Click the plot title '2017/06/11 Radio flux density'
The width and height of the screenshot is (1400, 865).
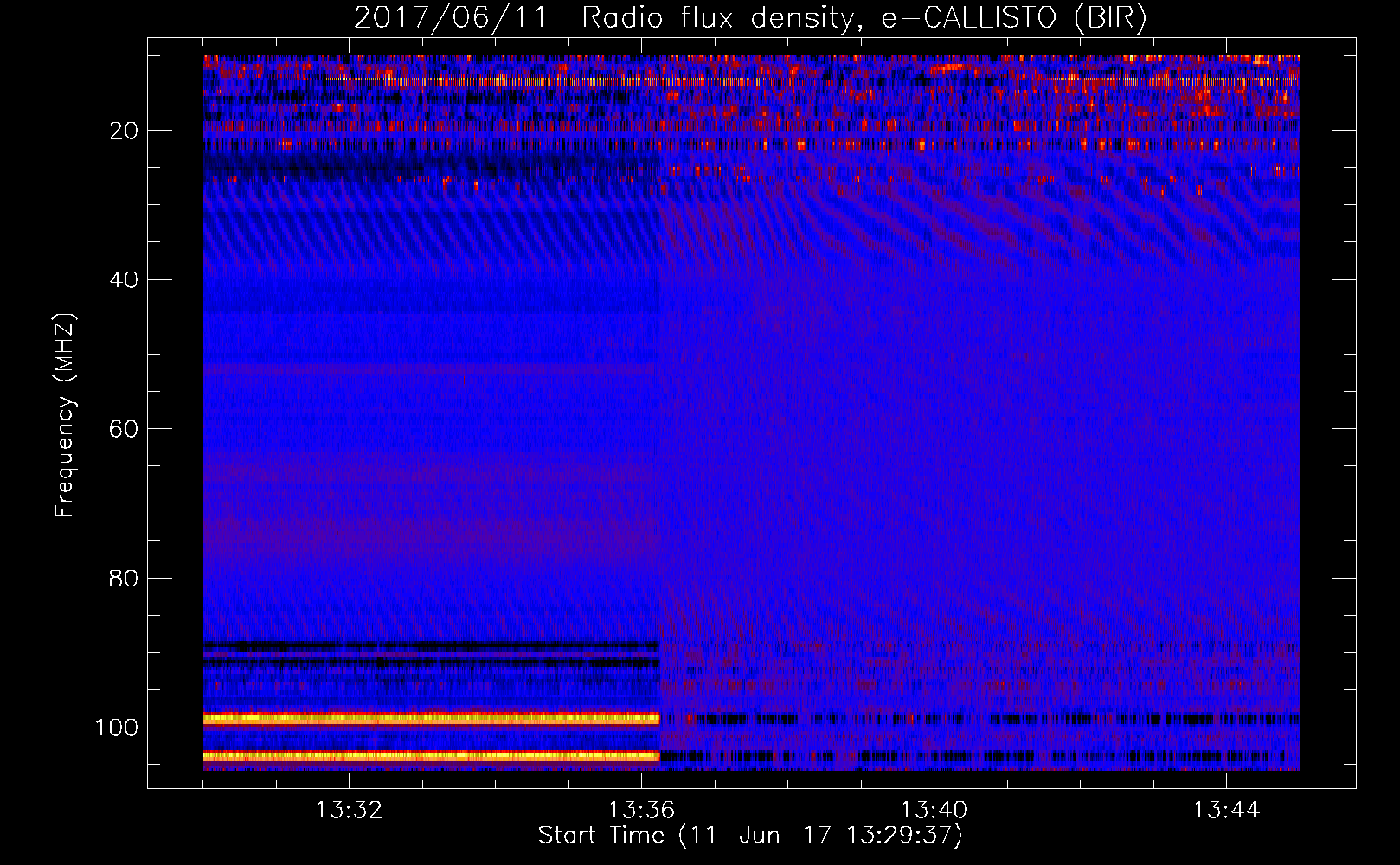[605, 19]
